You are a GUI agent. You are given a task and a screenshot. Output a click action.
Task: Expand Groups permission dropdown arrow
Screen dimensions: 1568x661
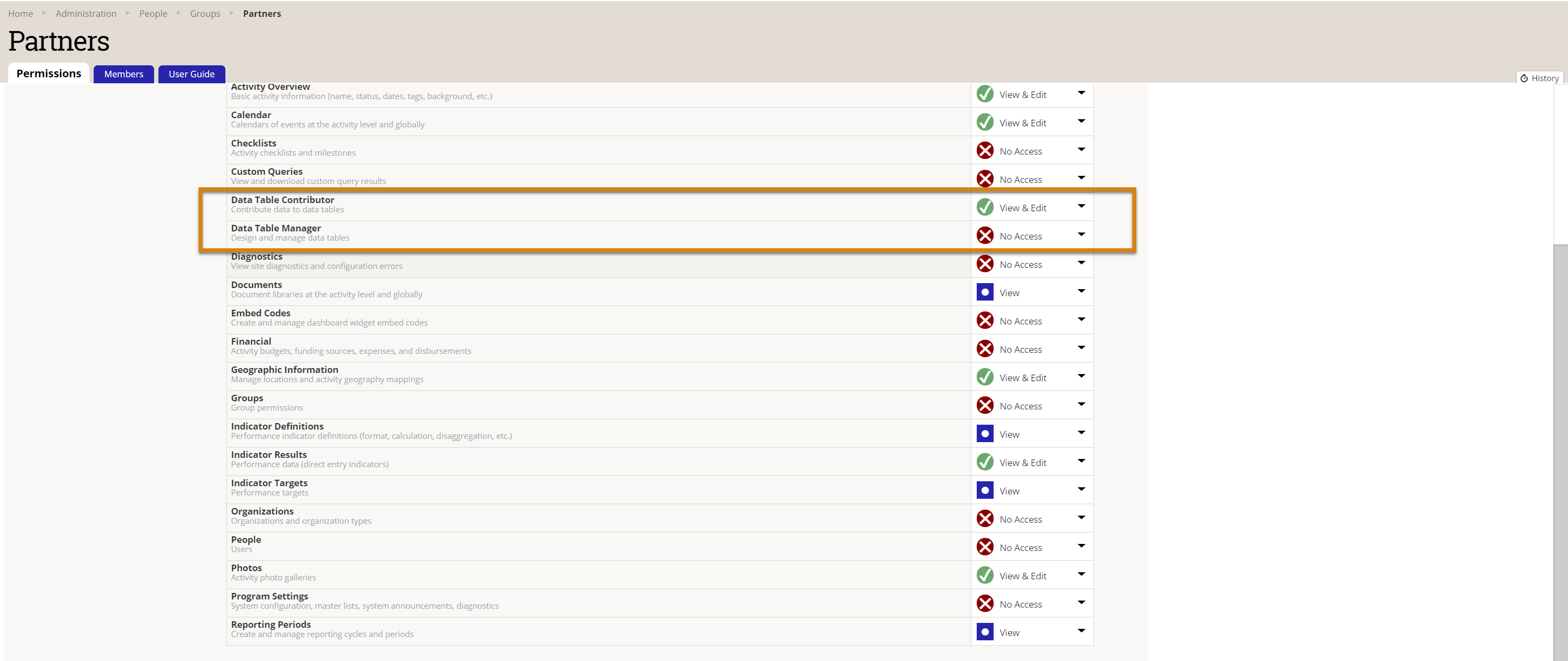pos(1080,404)
